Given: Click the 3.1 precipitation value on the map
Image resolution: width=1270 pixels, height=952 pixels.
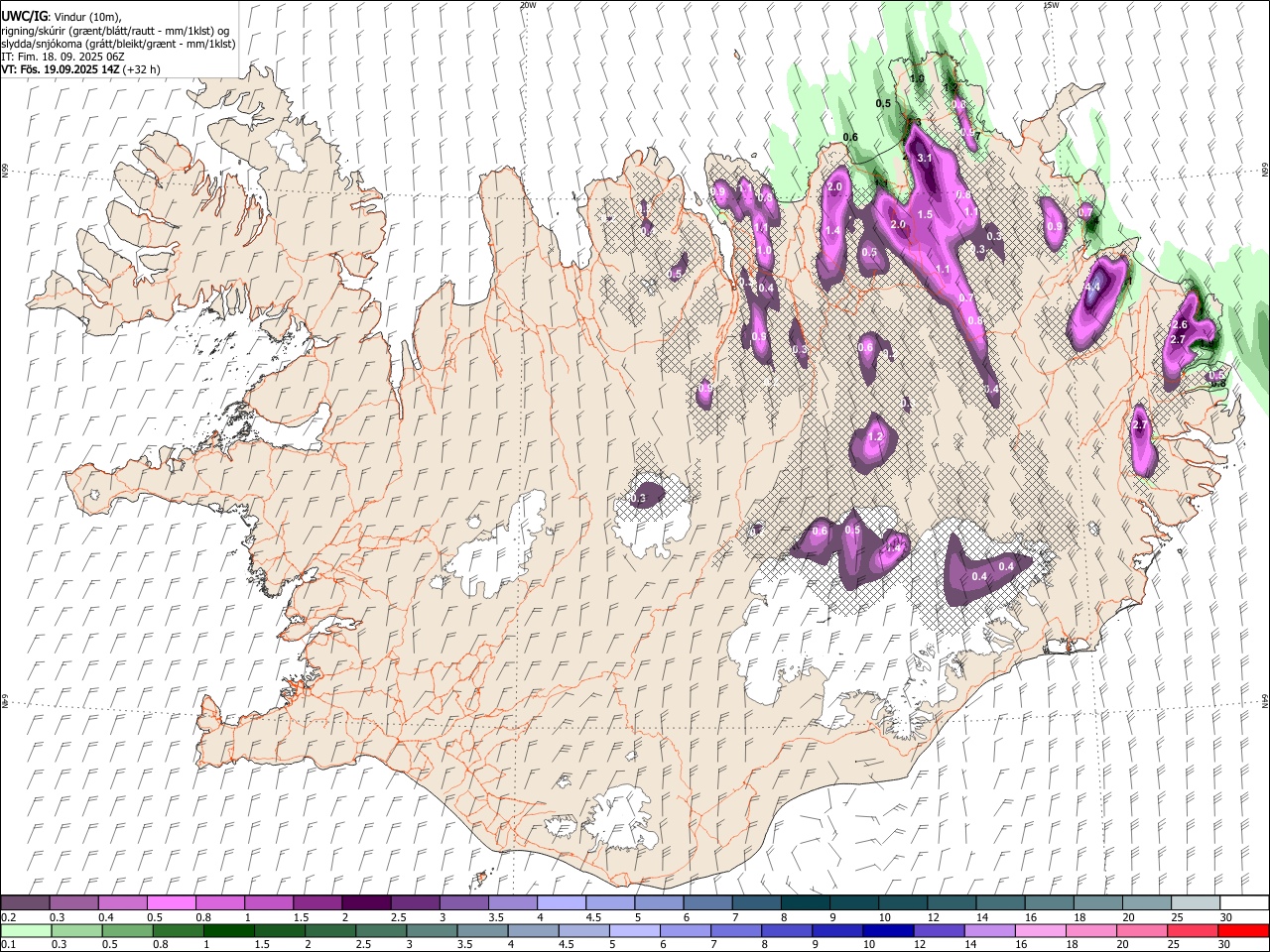Looking at the screenshot, I should click(x=925, y=158).
